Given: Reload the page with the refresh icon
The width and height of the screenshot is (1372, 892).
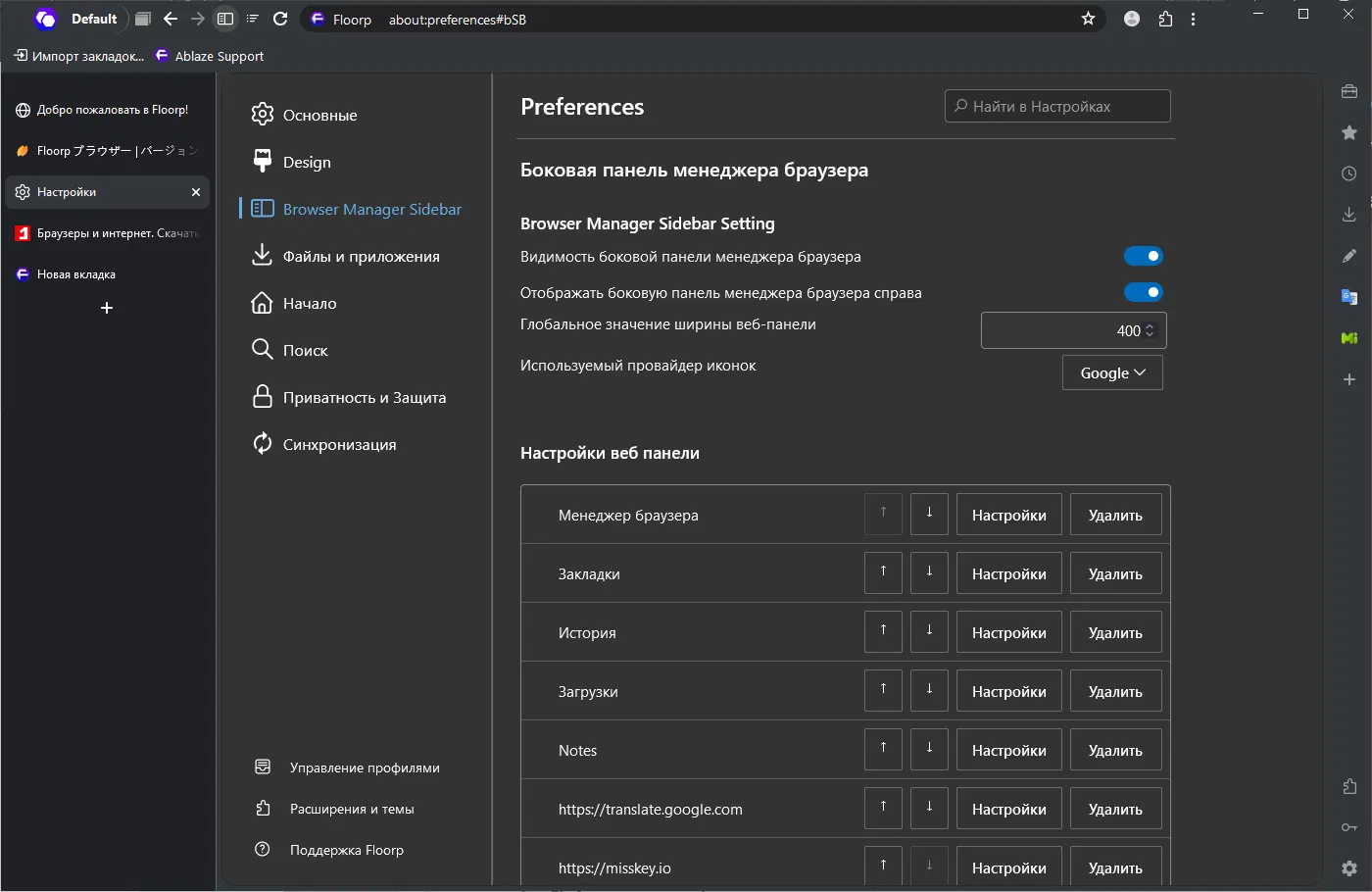Looking at the screenshot, I should pos(280,19).
